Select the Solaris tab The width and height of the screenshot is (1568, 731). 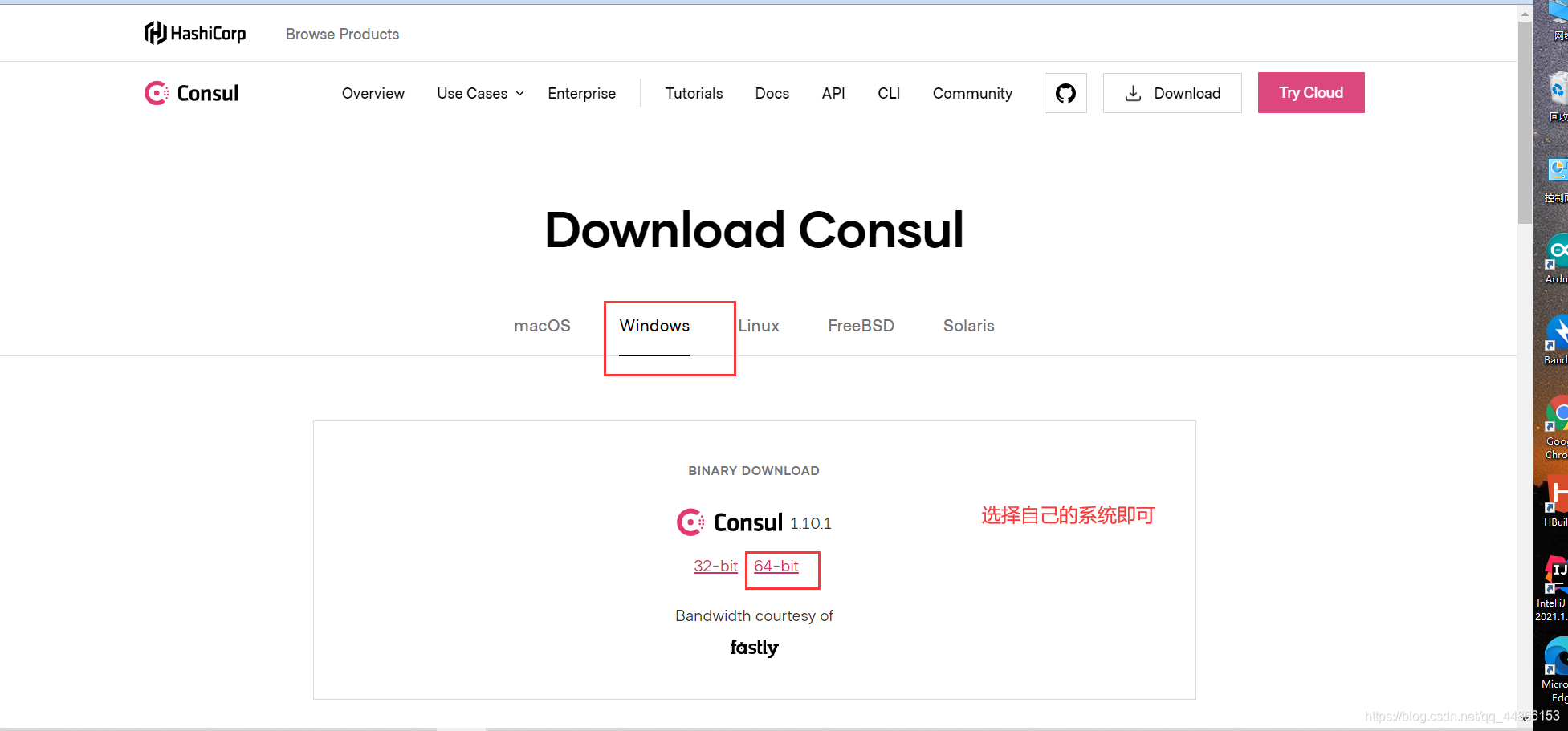(968, 326)
